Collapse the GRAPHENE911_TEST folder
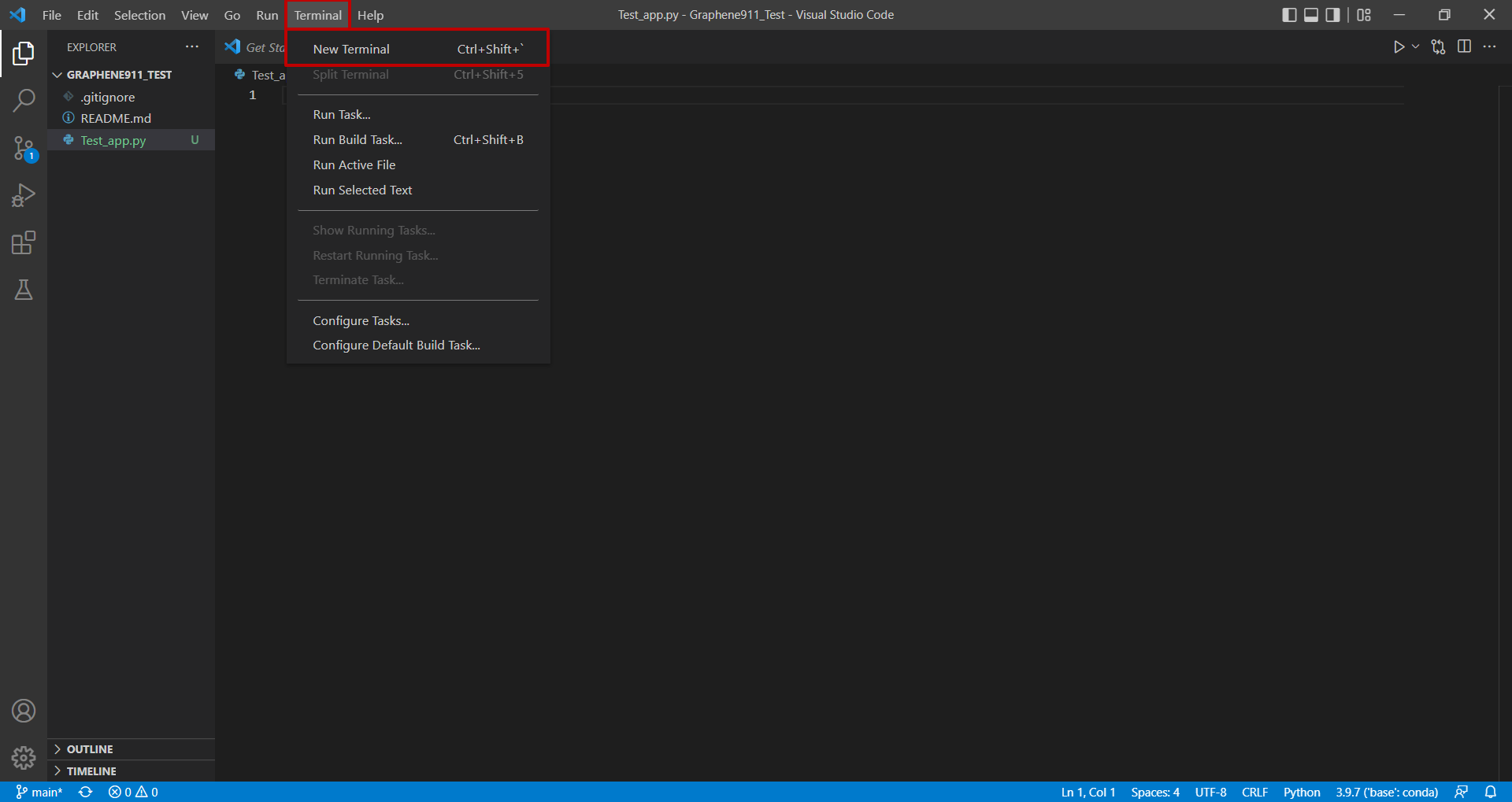 pos(131,75)
